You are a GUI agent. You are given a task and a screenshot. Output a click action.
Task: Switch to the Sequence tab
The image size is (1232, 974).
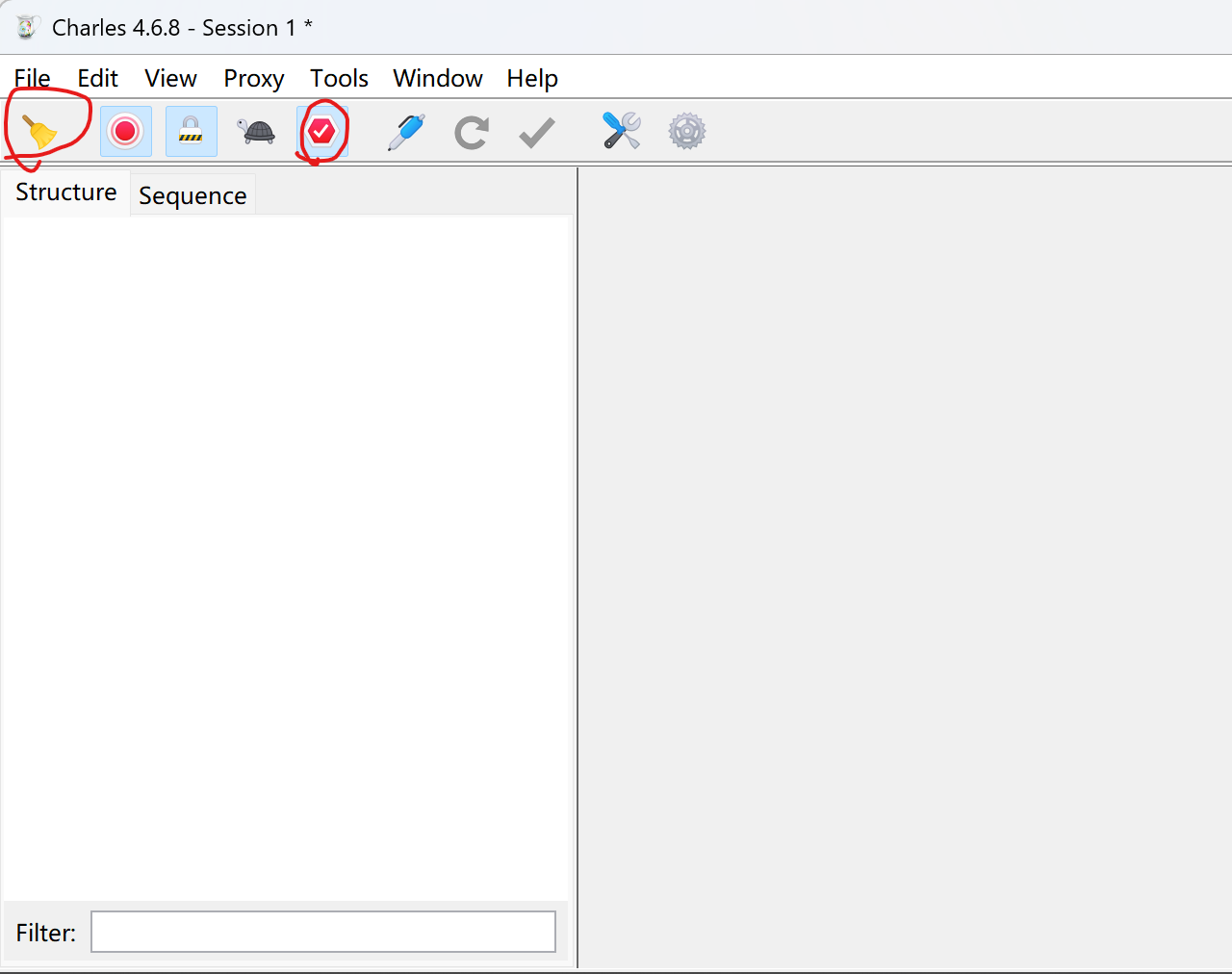pos(192,195)
